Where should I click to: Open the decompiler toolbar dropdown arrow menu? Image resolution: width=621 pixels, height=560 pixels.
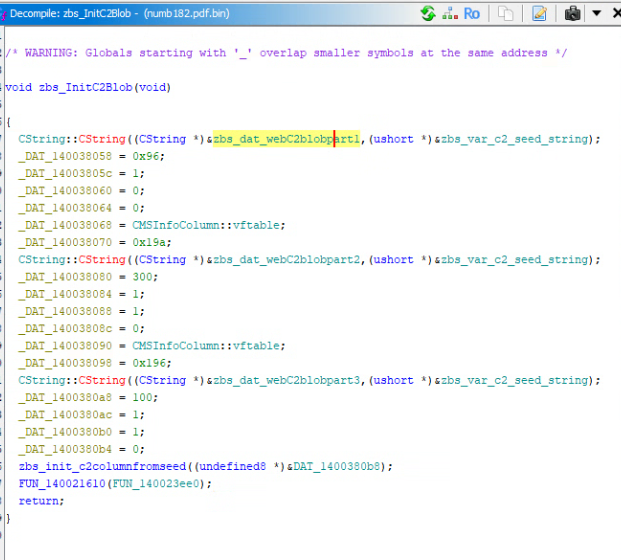click(x=596, y=13)
